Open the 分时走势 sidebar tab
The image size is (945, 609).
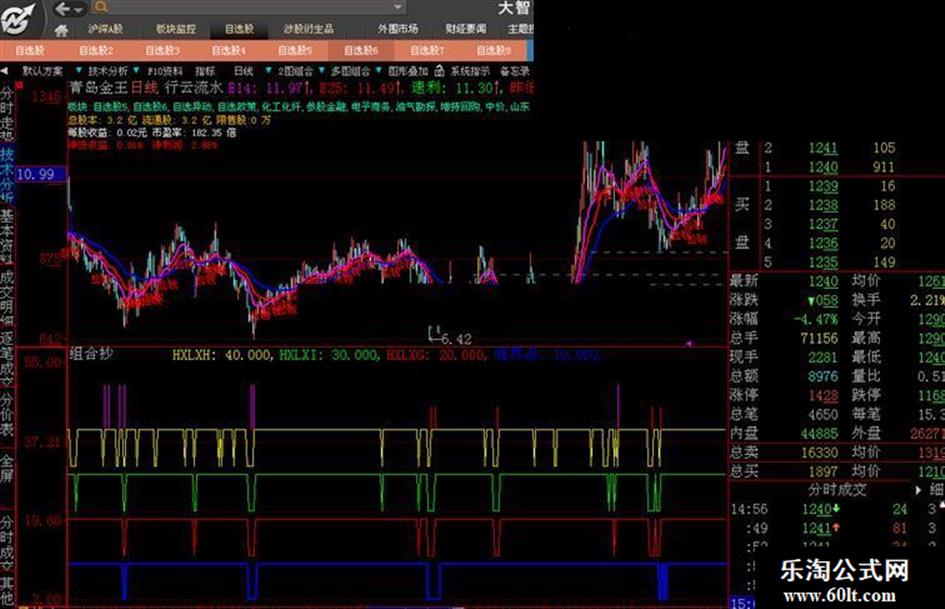point(7,115)
